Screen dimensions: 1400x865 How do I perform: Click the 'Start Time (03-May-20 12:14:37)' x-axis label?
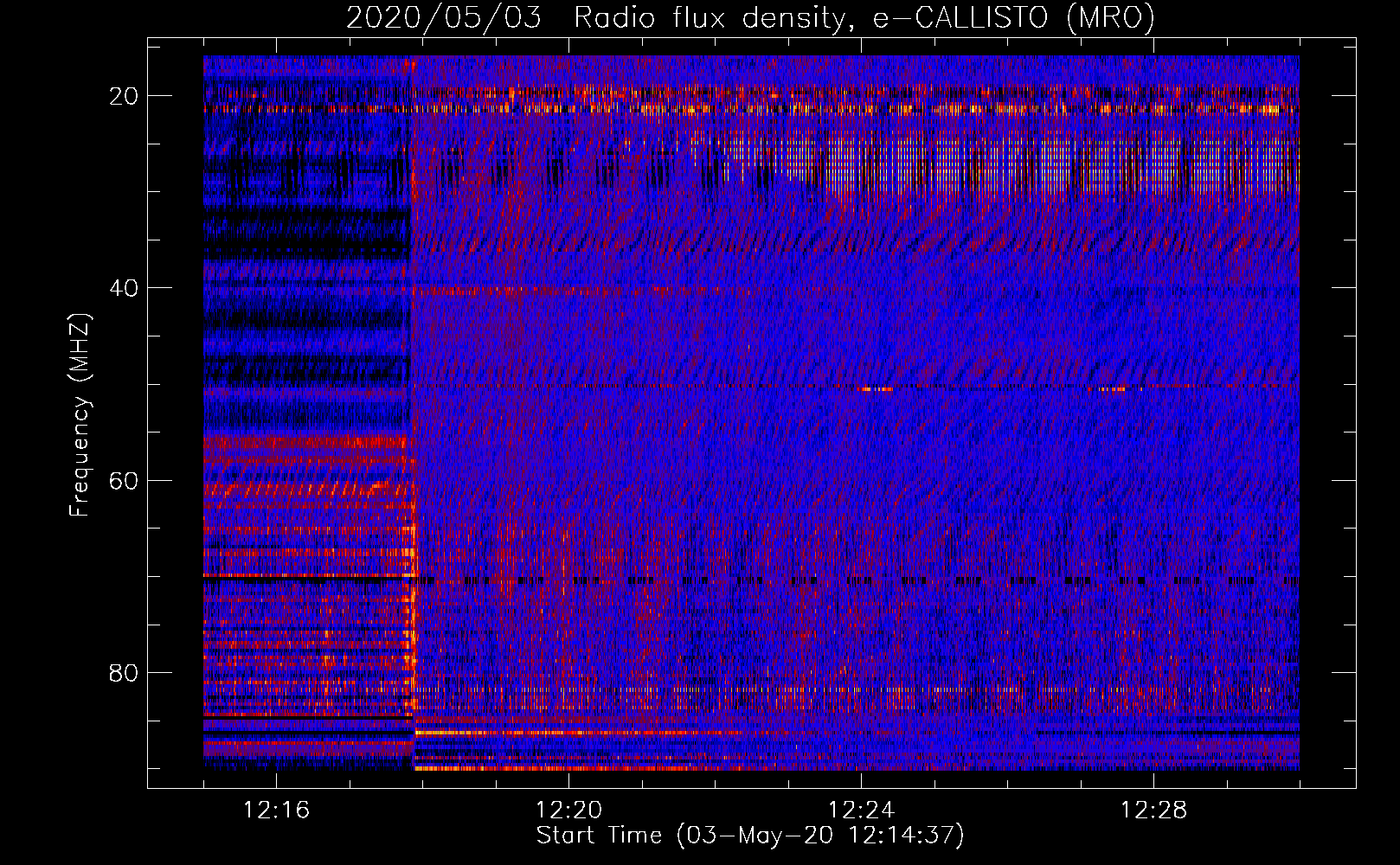750,836
